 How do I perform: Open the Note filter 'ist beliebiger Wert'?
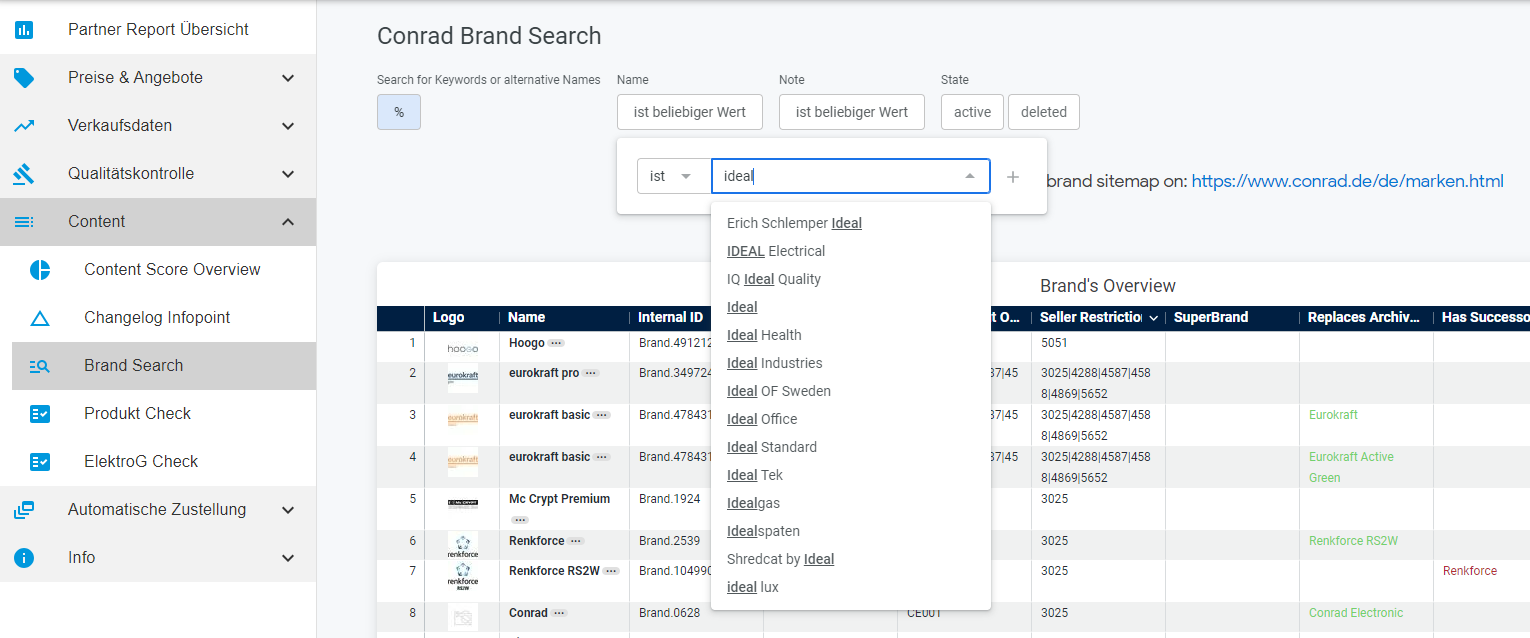point(852,112)
